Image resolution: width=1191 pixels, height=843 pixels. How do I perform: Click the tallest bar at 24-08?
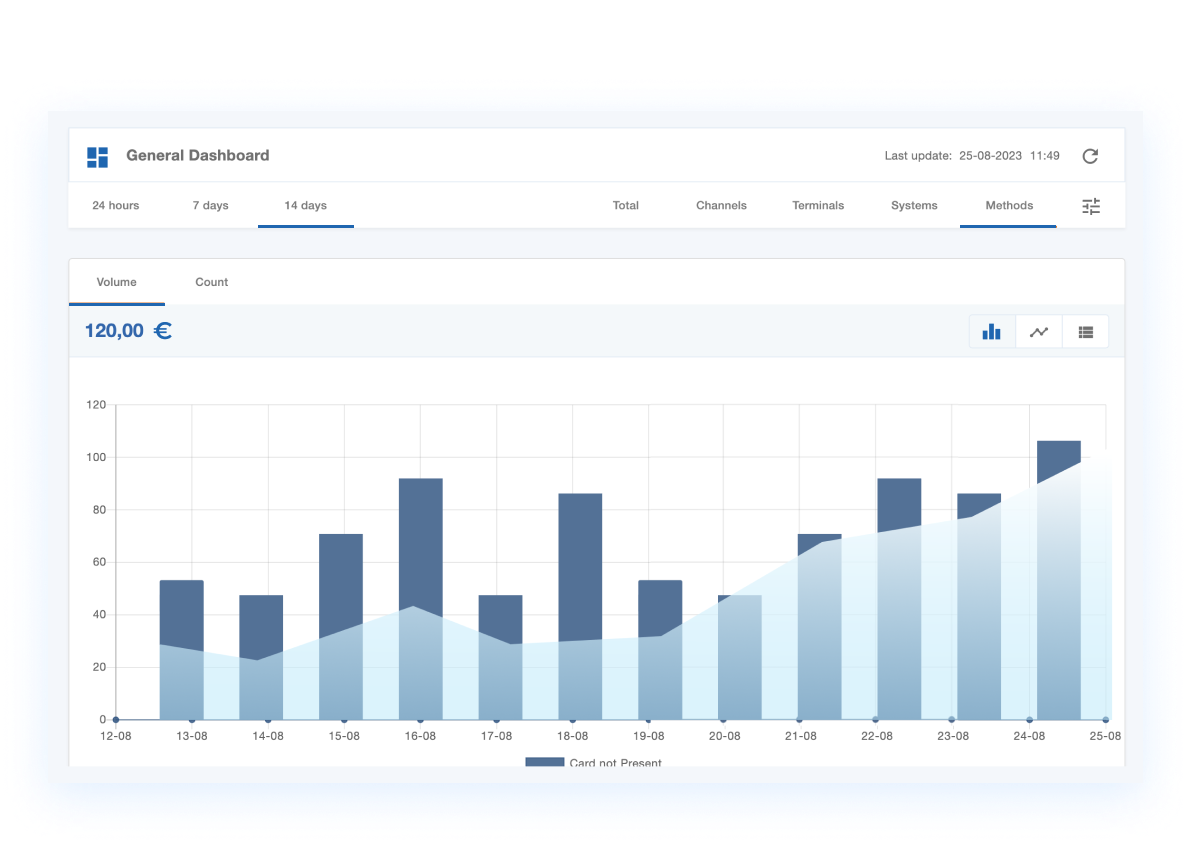1058,462
